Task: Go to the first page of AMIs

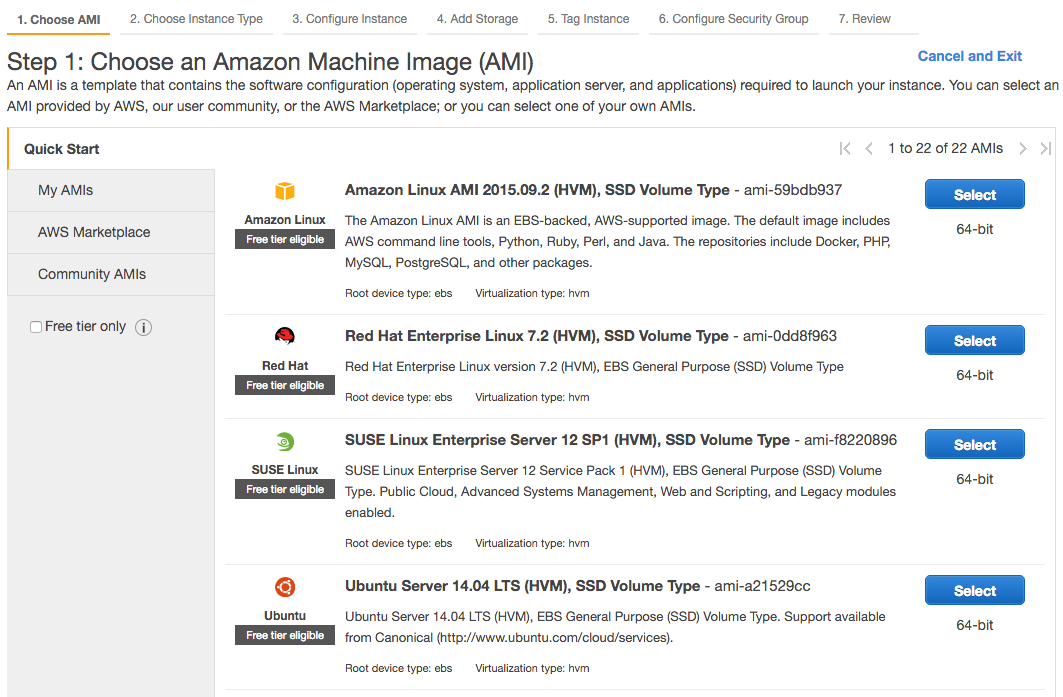Action: pyautogui.click(x=845, y=148)
